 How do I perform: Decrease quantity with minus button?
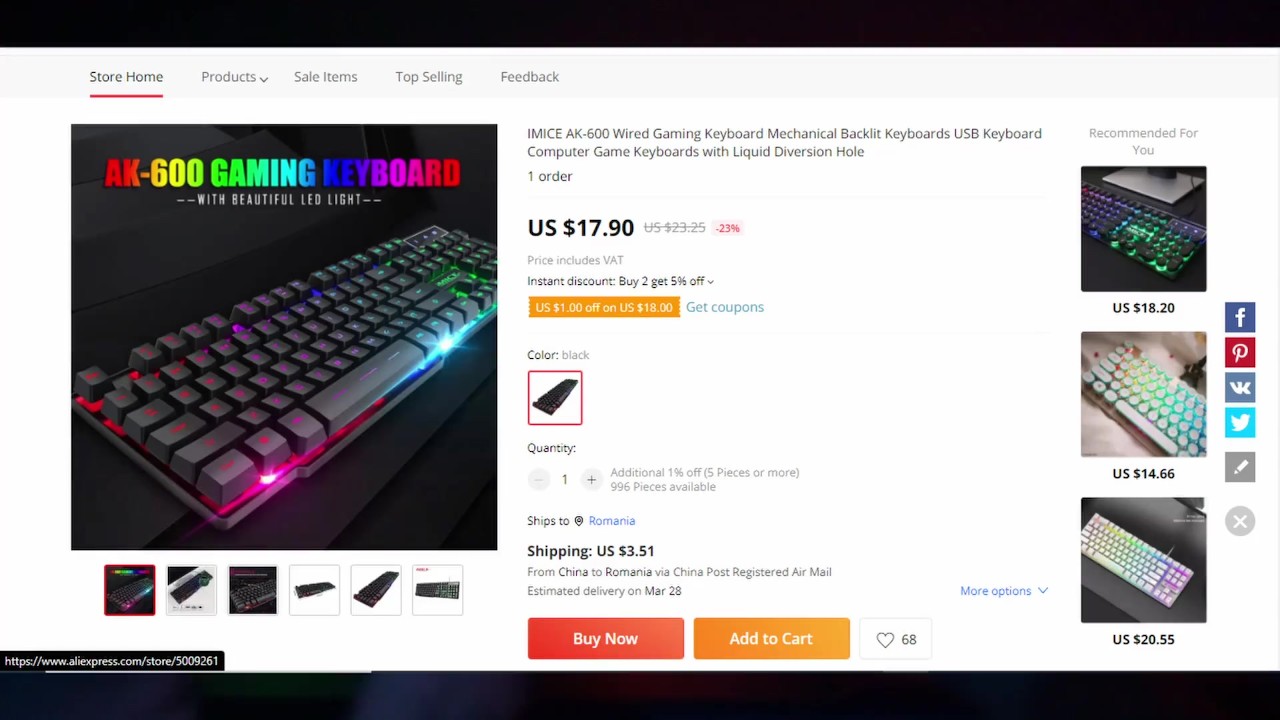(x=539, y=480)
